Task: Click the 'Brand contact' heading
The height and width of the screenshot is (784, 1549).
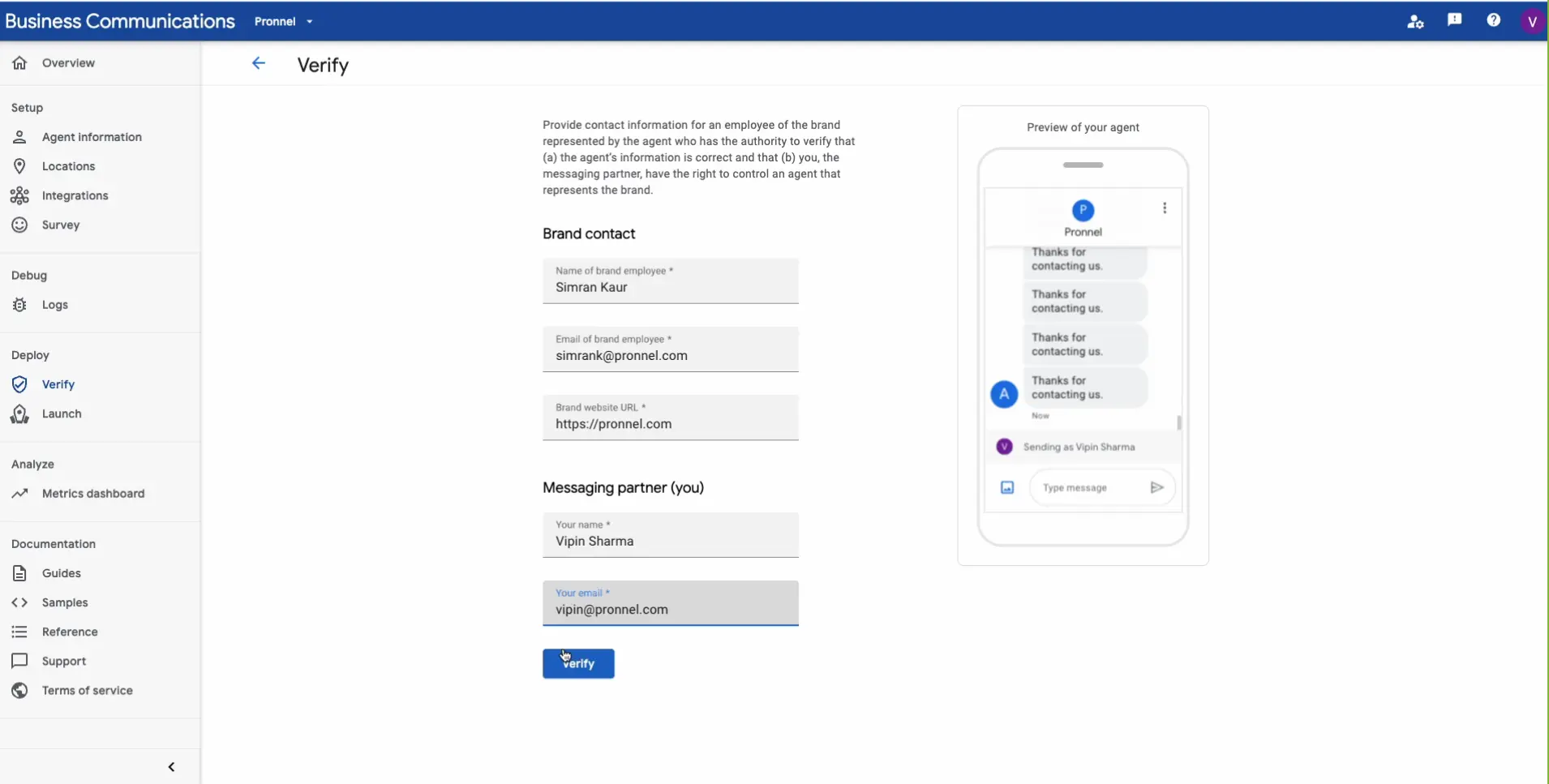Action: click(589, 233)
